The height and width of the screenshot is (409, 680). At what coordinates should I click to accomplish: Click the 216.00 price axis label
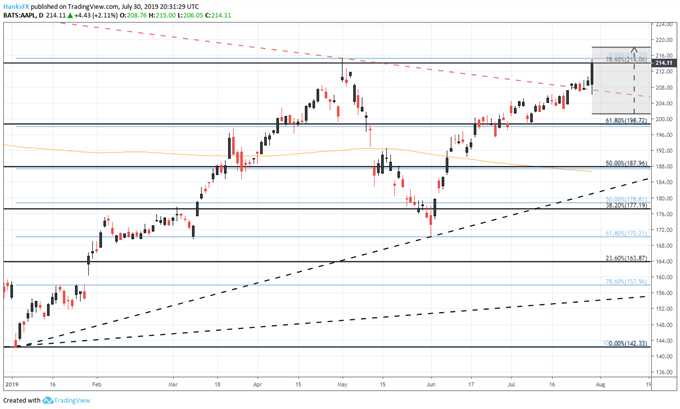pos(666,56)
